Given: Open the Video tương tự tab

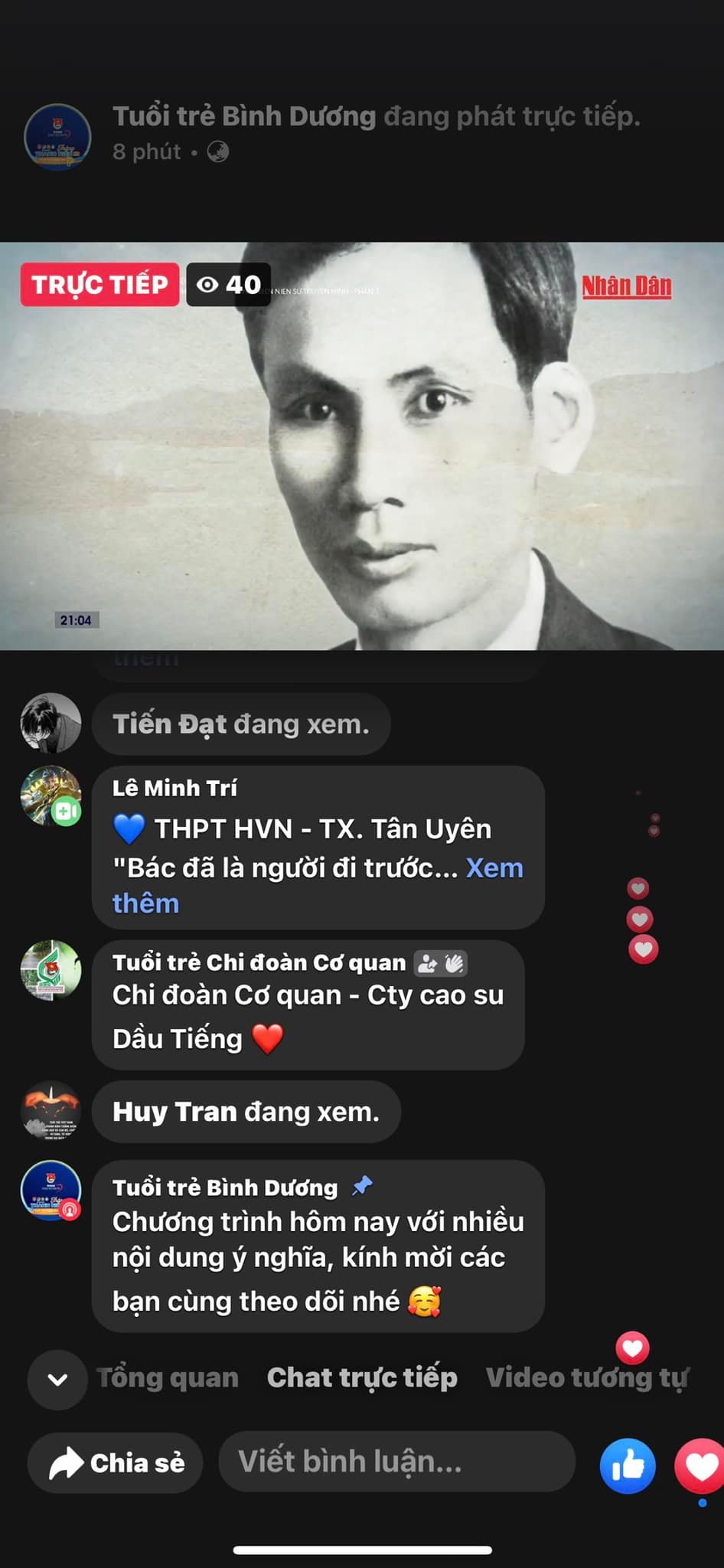Looking at the screenshot, I should coord(587,1377).
